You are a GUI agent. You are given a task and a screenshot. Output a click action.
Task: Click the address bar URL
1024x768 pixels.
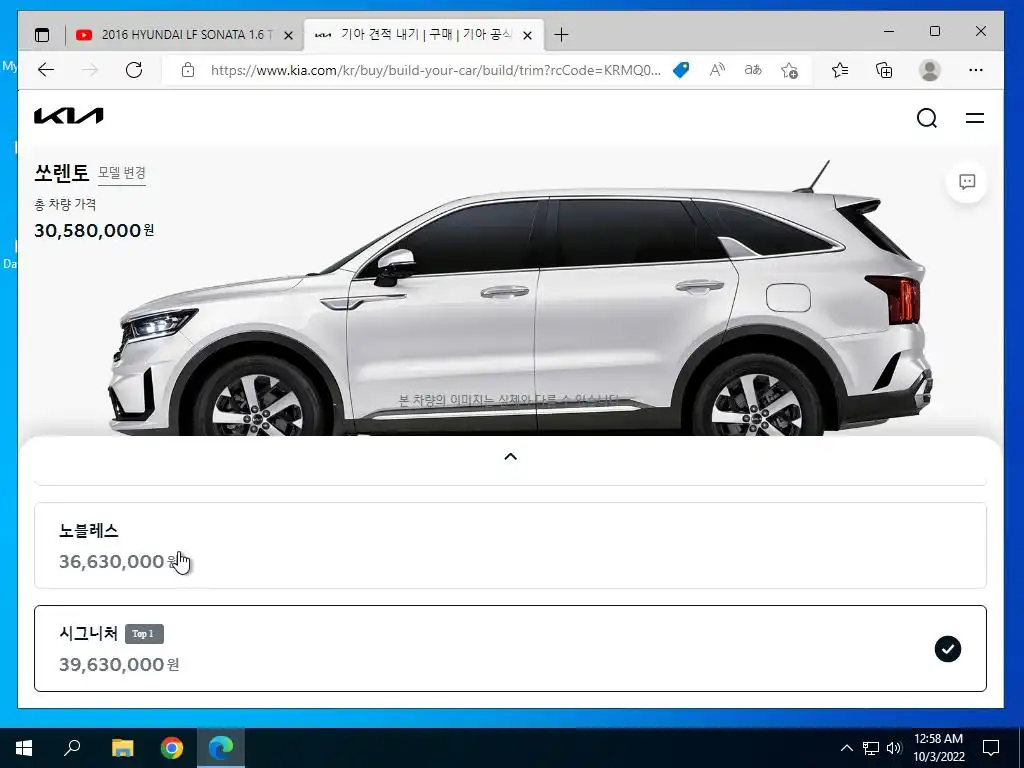[x=436, y=70]
